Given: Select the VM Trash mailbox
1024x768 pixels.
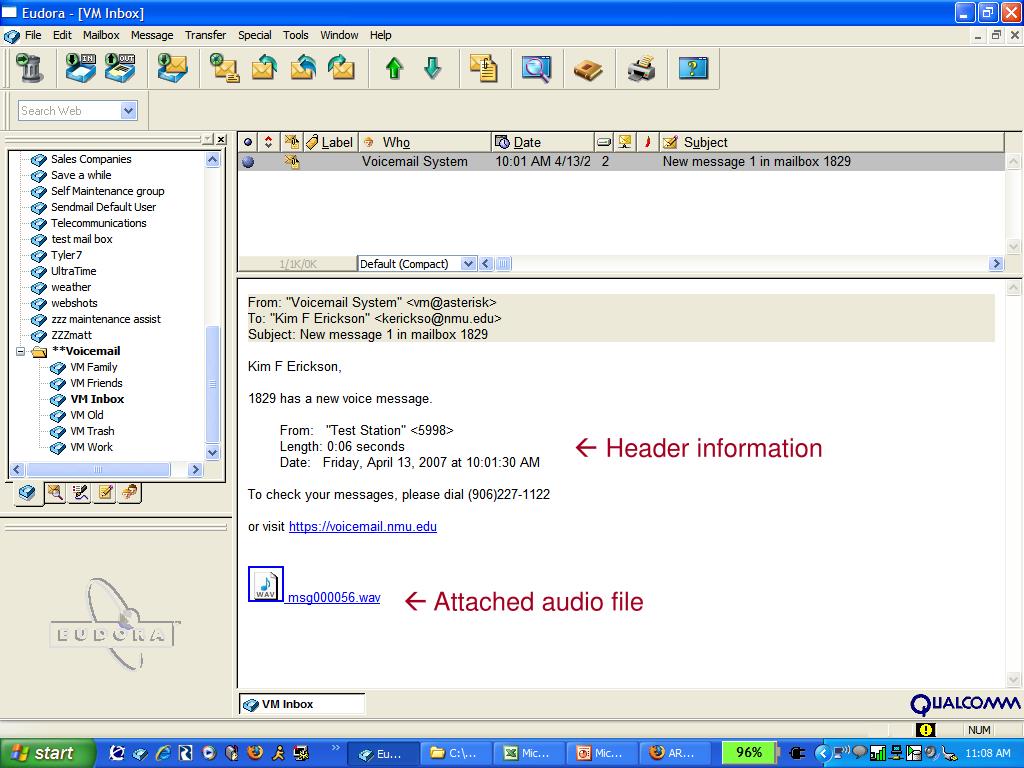Looking at the screenshot, I should coord(92,431).
